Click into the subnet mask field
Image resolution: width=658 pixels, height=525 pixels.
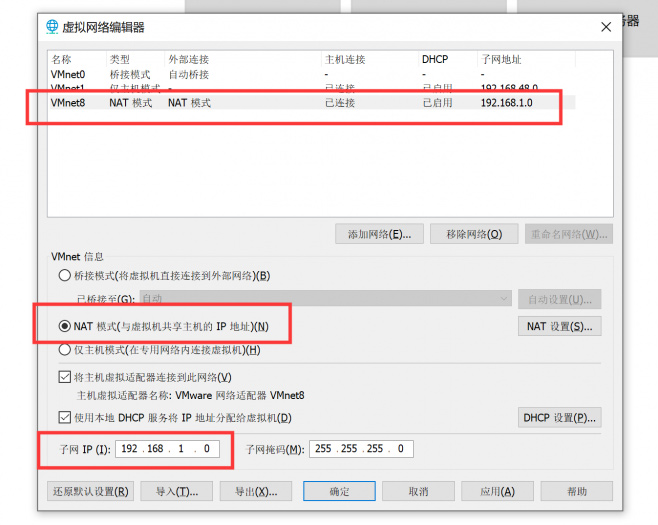pyautogui.click(x=361, y=449)
